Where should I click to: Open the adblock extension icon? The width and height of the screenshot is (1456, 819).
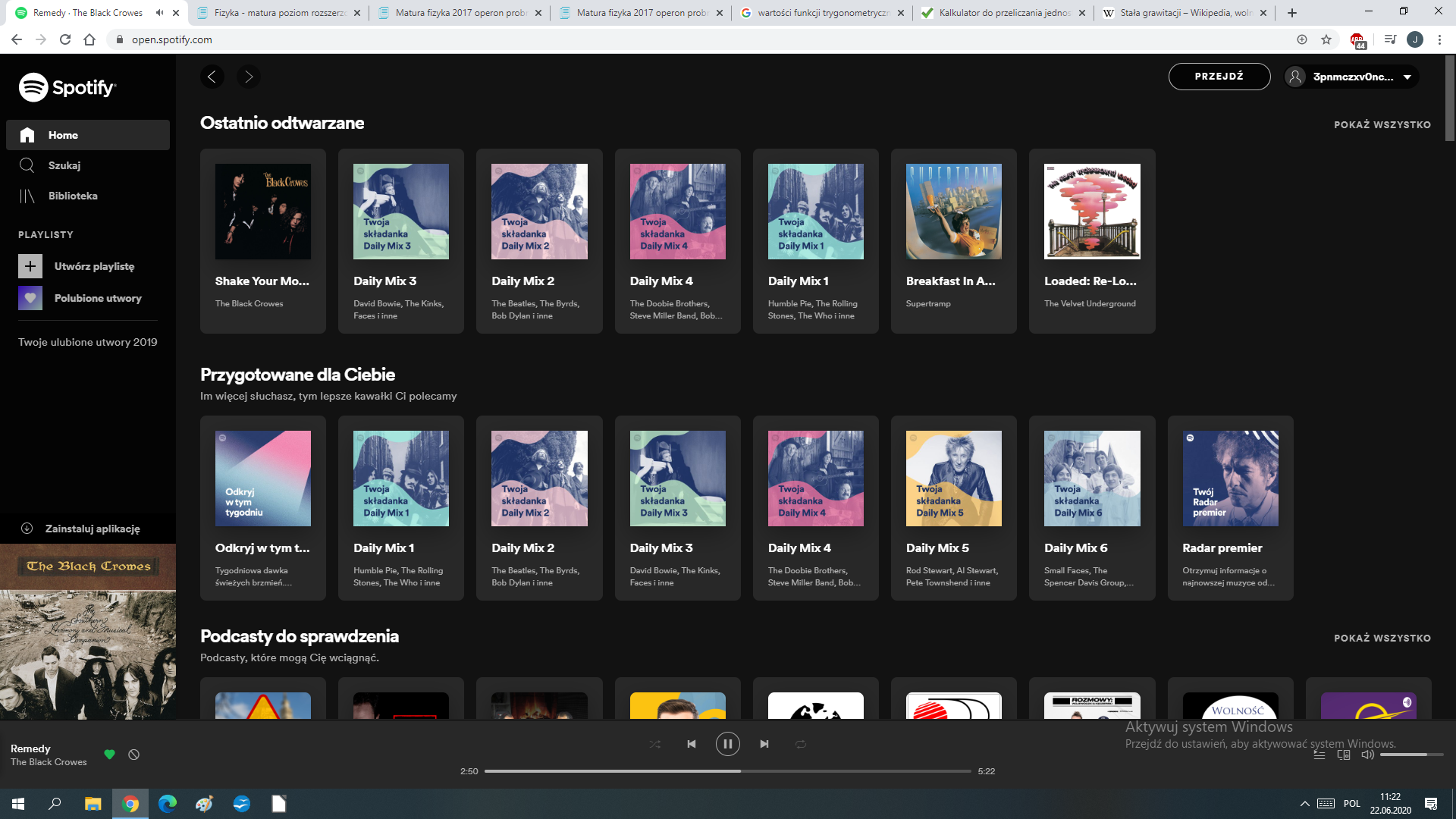tap(1357, 40)
